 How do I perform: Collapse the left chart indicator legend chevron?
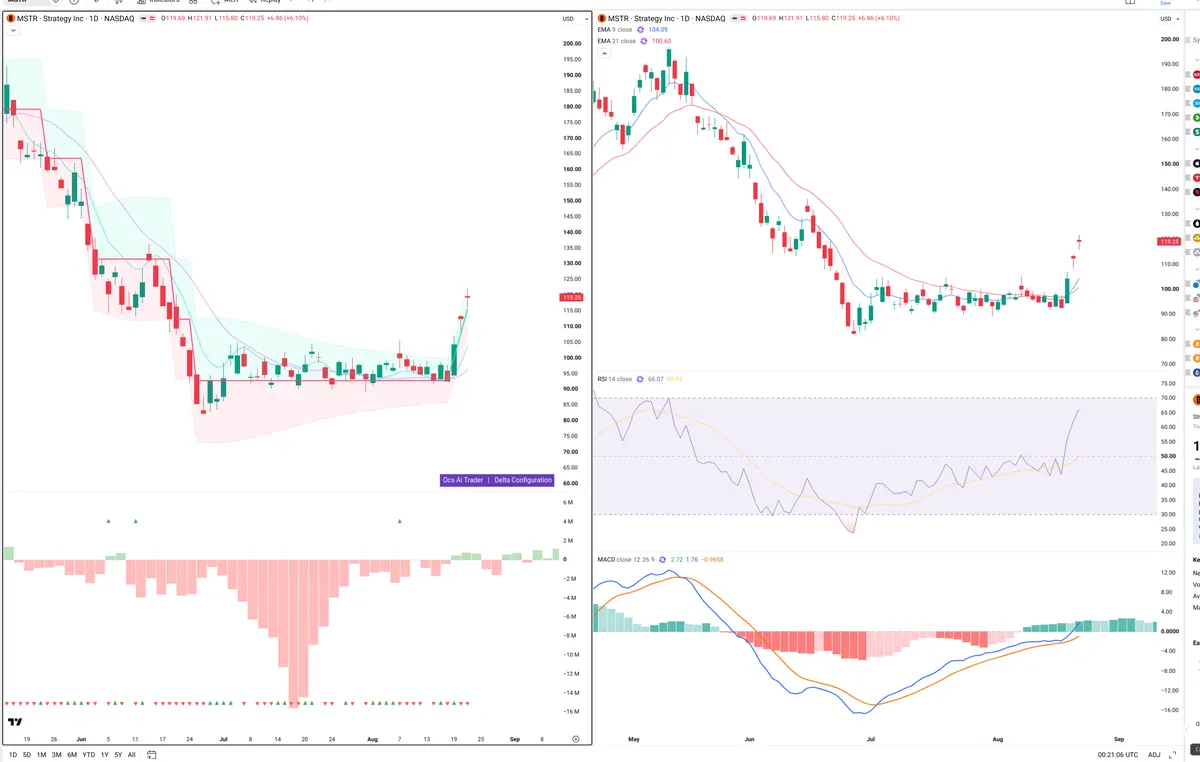click(12, 31)
